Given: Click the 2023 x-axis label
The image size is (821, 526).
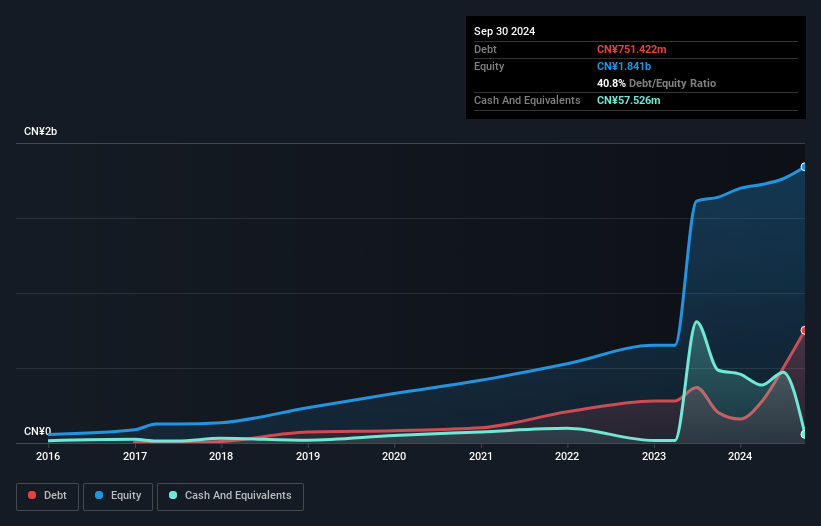Looking at the screenshot, I should pos(654,456).
